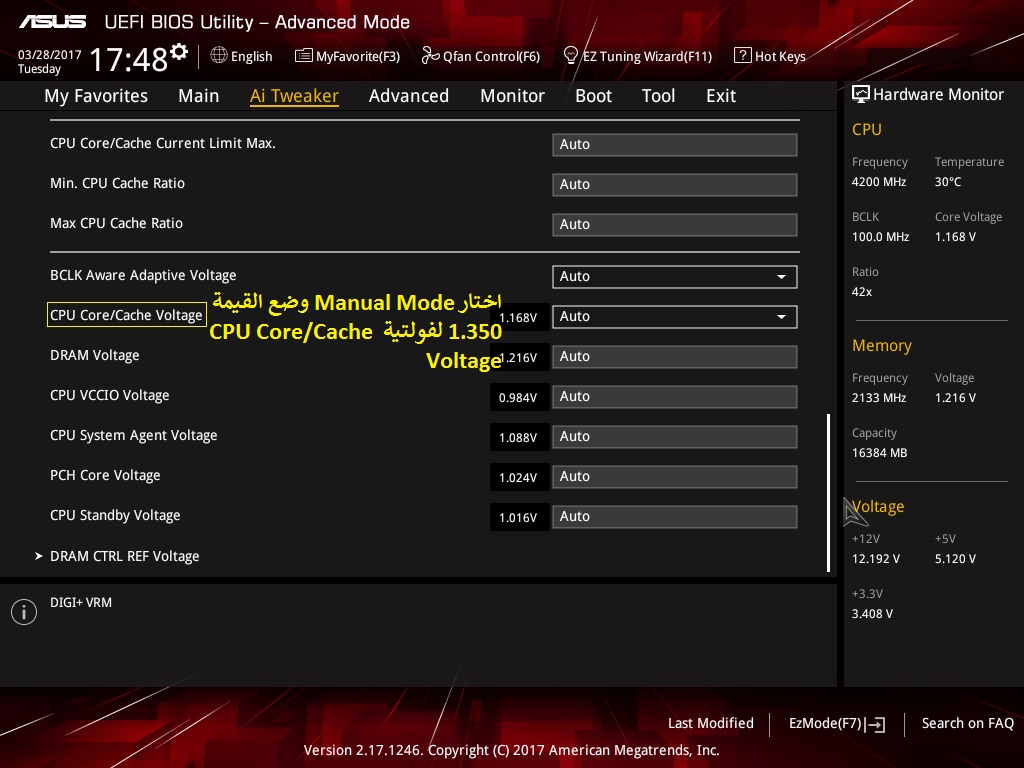Image resolution: width=1024 pixels, height=768 pixels.
Task: Start EZ Tuning Wizard(F11)
Action: tap(647, 57)
